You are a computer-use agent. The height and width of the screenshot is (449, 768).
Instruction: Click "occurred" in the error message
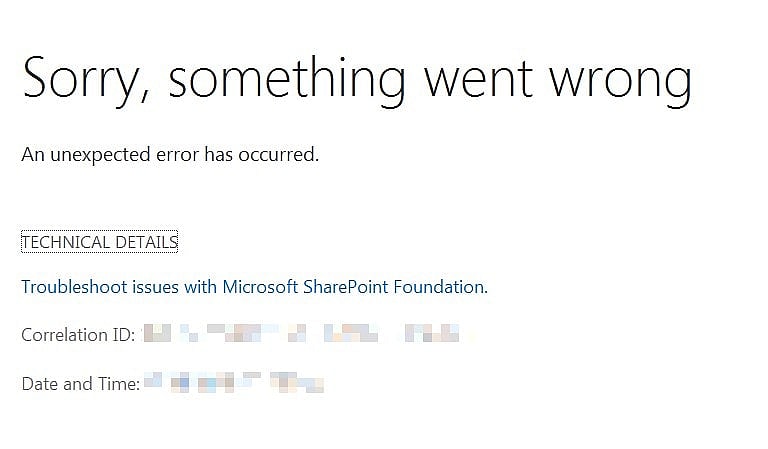[282, 155]
